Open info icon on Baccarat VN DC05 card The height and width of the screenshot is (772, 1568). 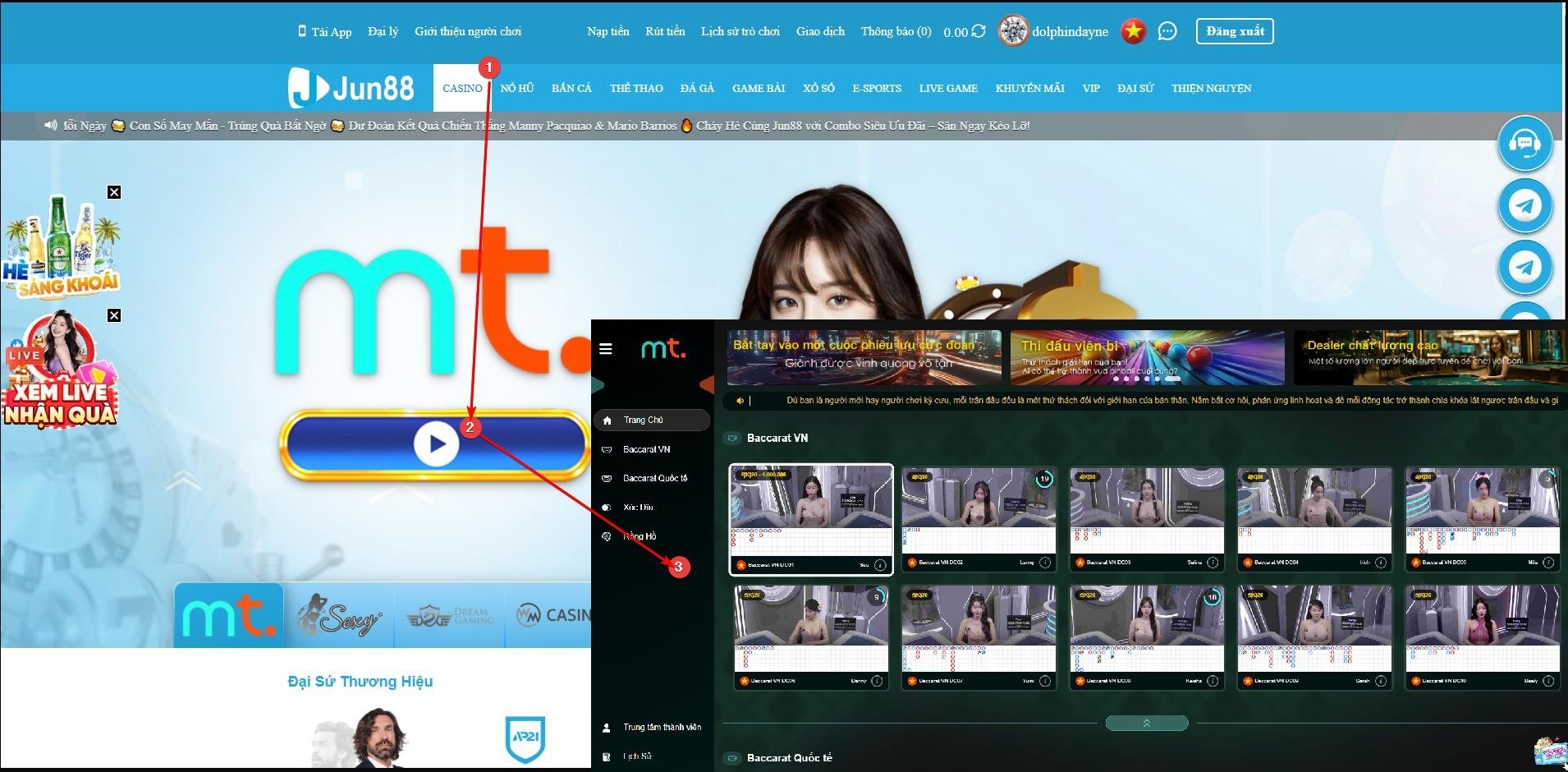[x=1548, y=563]
